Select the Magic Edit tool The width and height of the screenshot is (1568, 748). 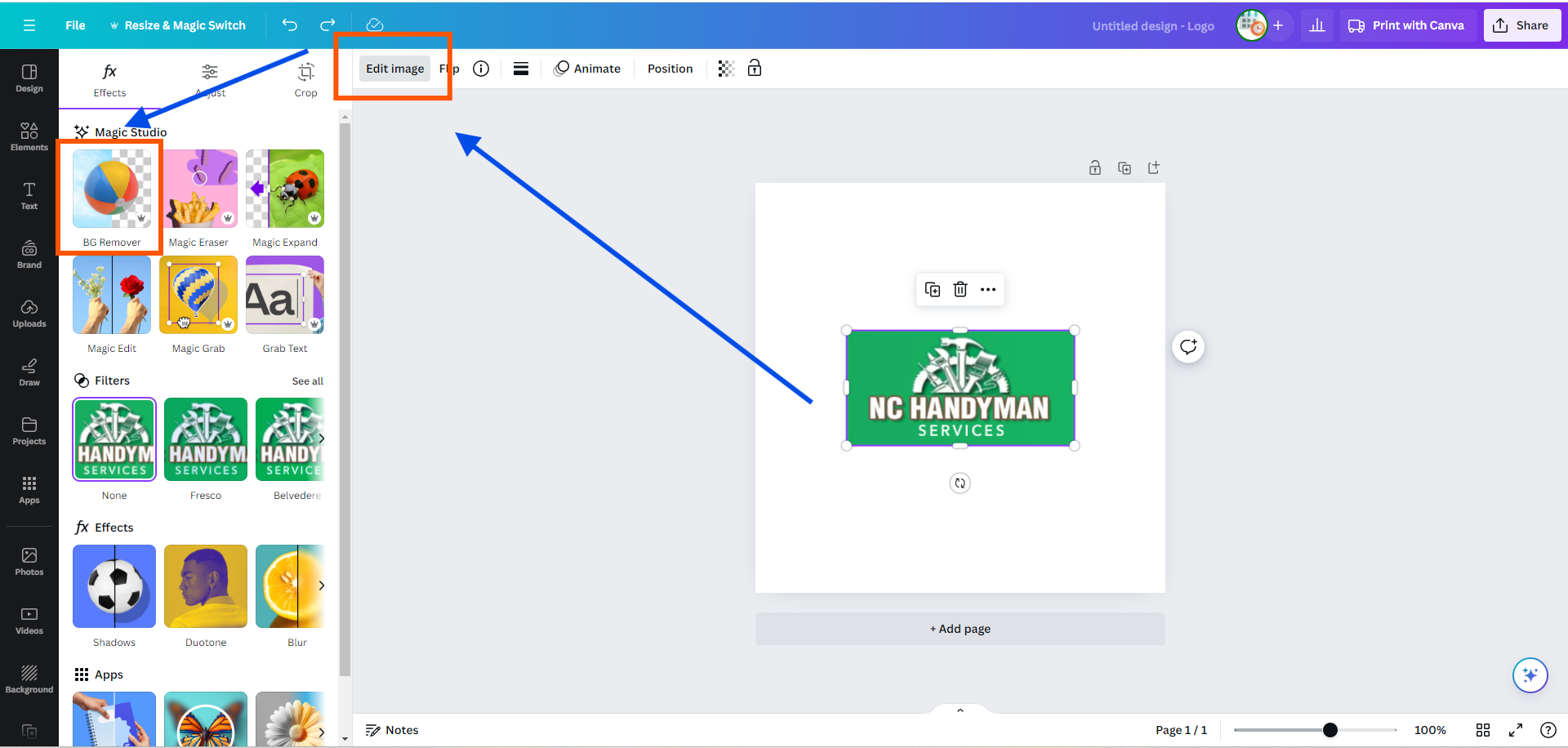pyautogui.click(x=112, y=305)
